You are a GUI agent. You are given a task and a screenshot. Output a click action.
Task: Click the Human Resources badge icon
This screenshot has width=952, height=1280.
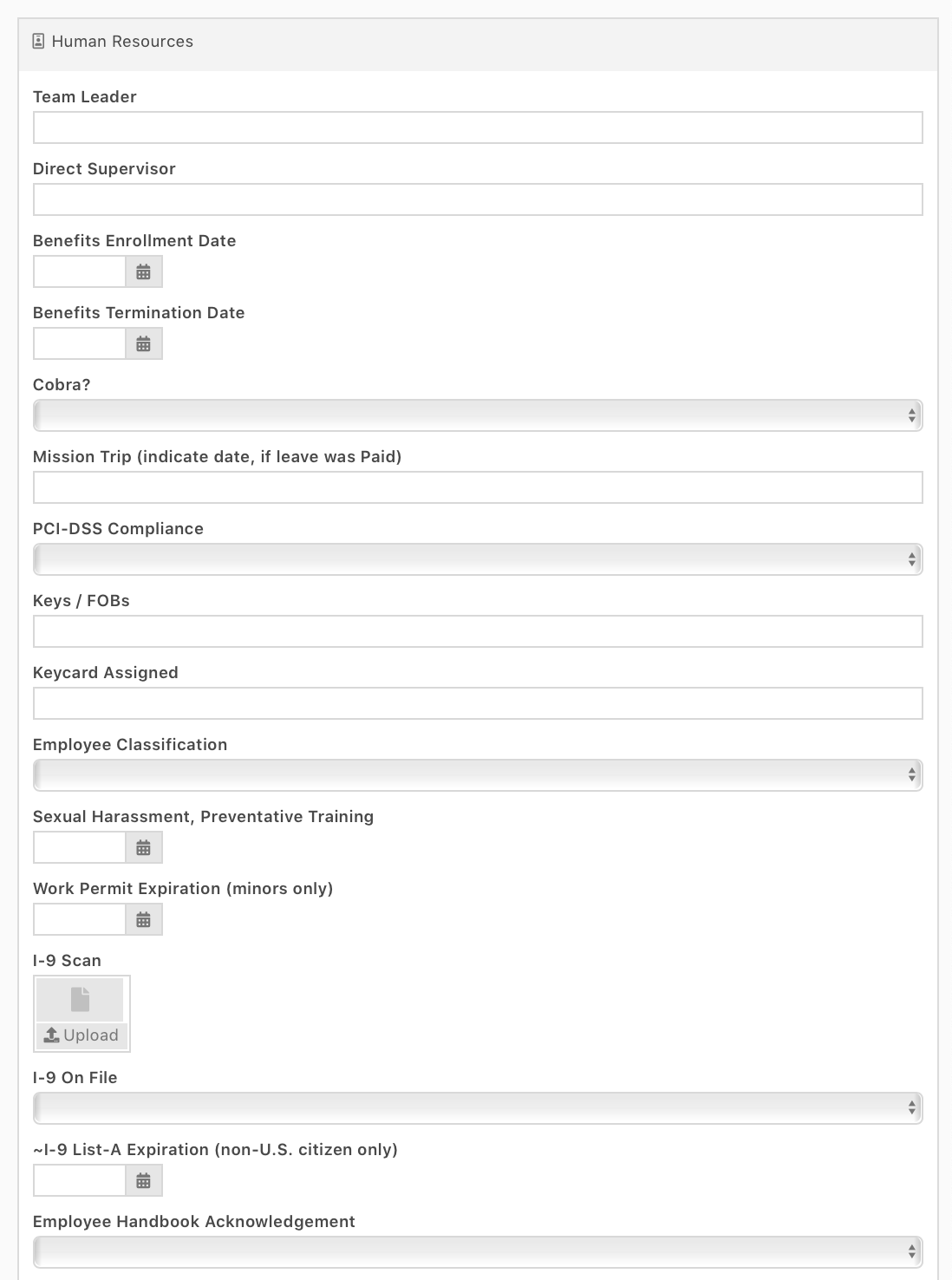(x=38, y=42)
